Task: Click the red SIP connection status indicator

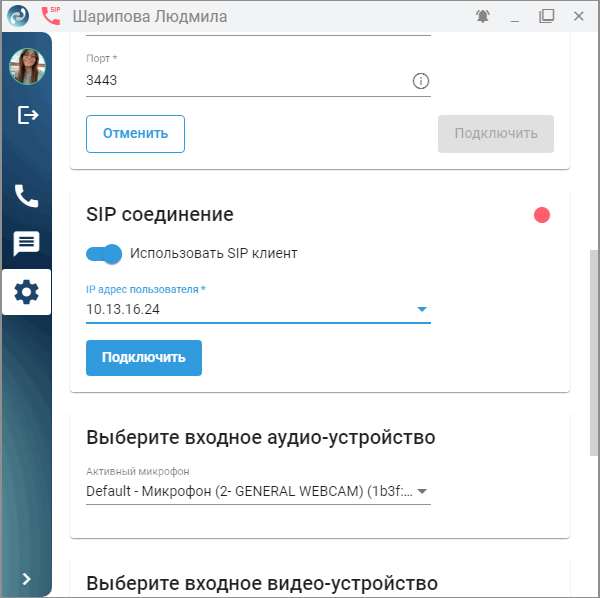Action: coord(542,215)
